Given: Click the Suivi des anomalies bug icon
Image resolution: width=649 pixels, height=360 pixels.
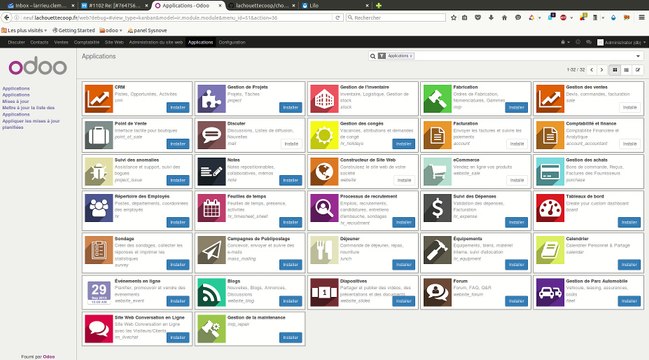Looking at the screenshot, I should point(99,172).
